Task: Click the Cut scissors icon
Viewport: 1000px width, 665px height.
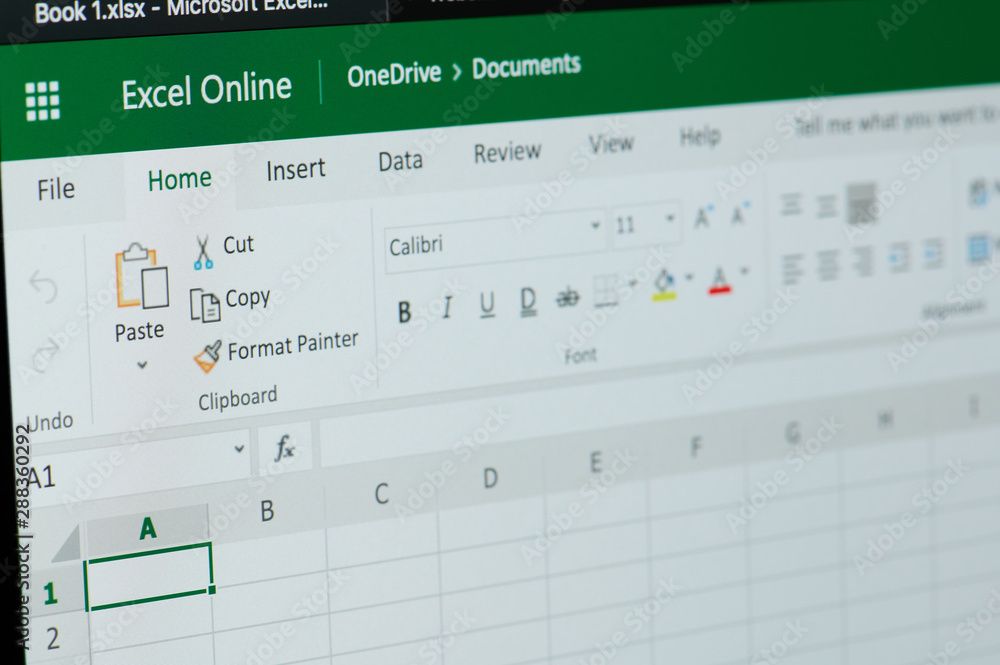Action: click(x=203, y=252)
